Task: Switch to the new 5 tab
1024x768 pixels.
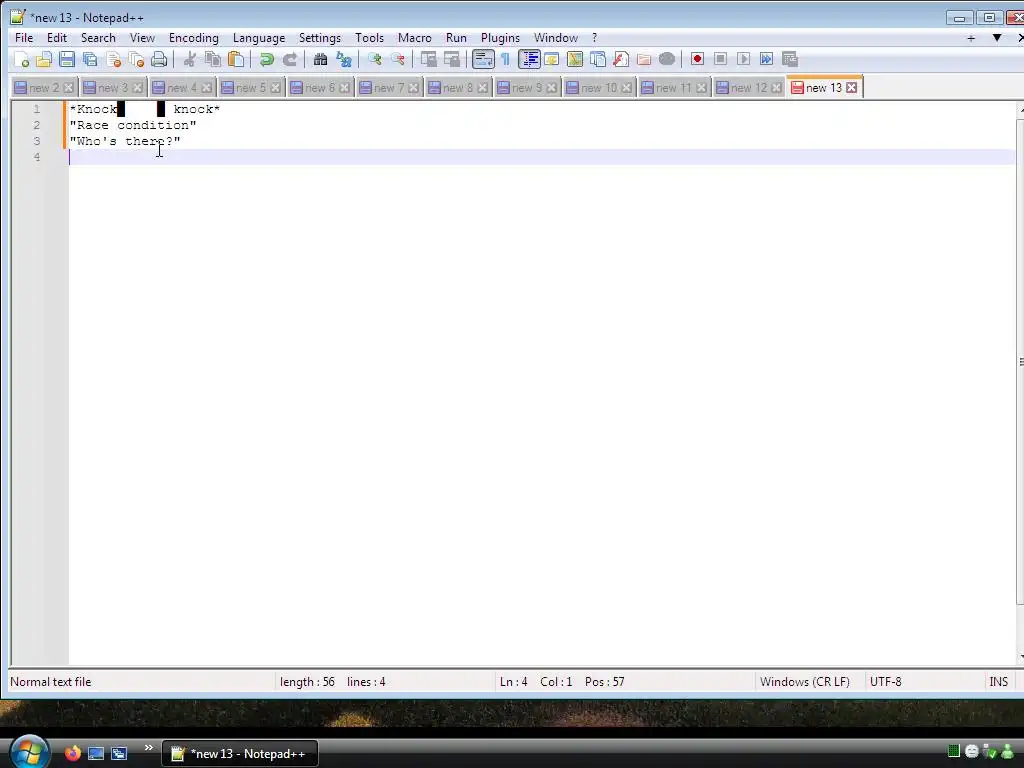Action: click(251, 88)
